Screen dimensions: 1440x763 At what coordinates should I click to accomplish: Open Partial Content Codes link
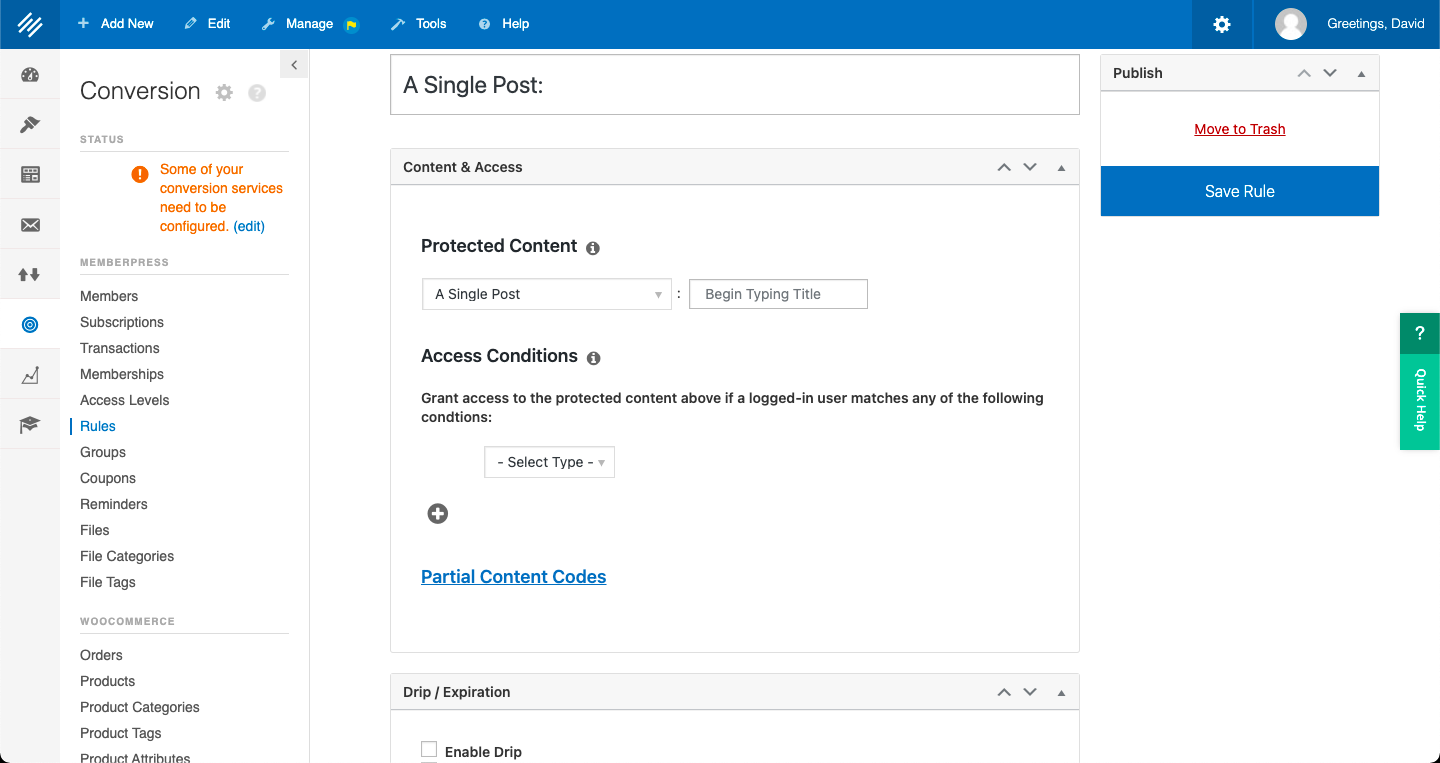pos(513,577)
